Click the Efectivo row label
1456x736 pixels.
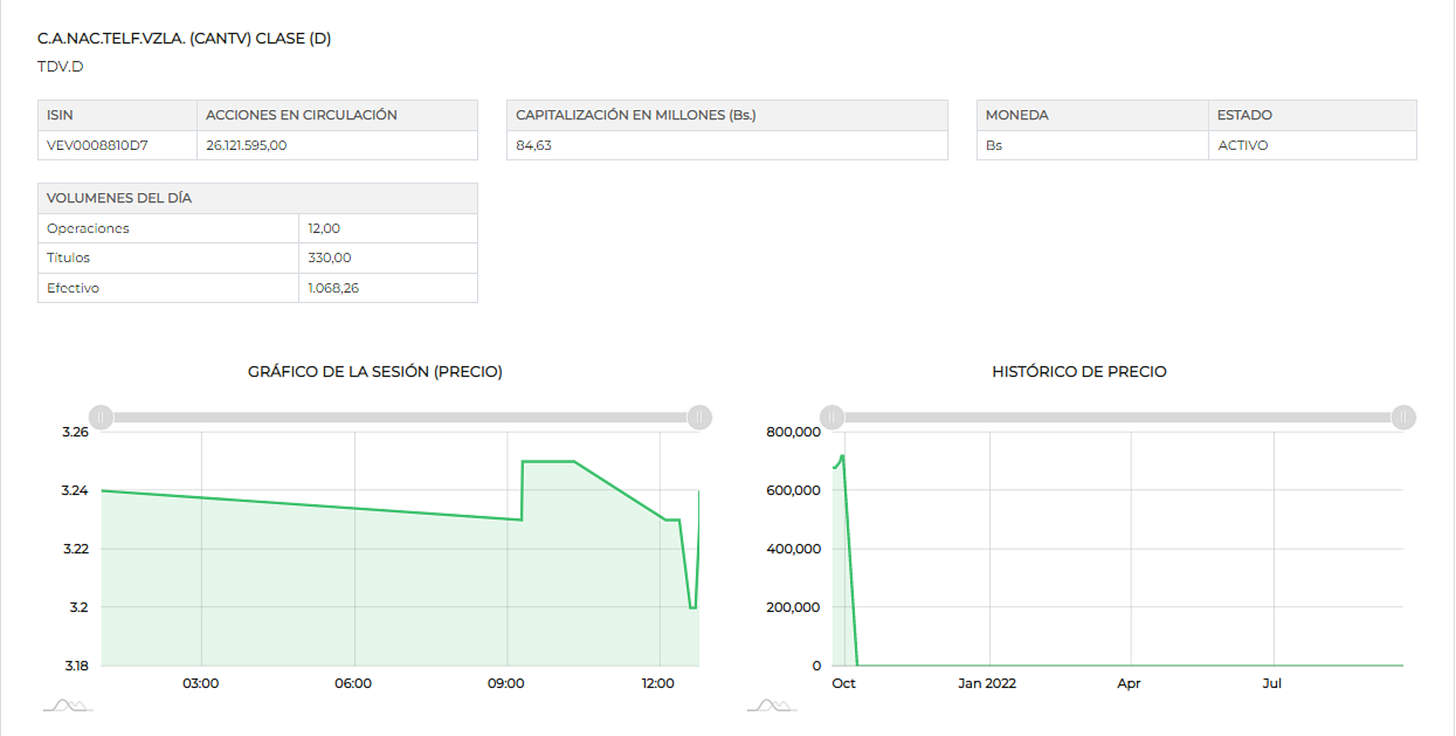pos(73,288)
